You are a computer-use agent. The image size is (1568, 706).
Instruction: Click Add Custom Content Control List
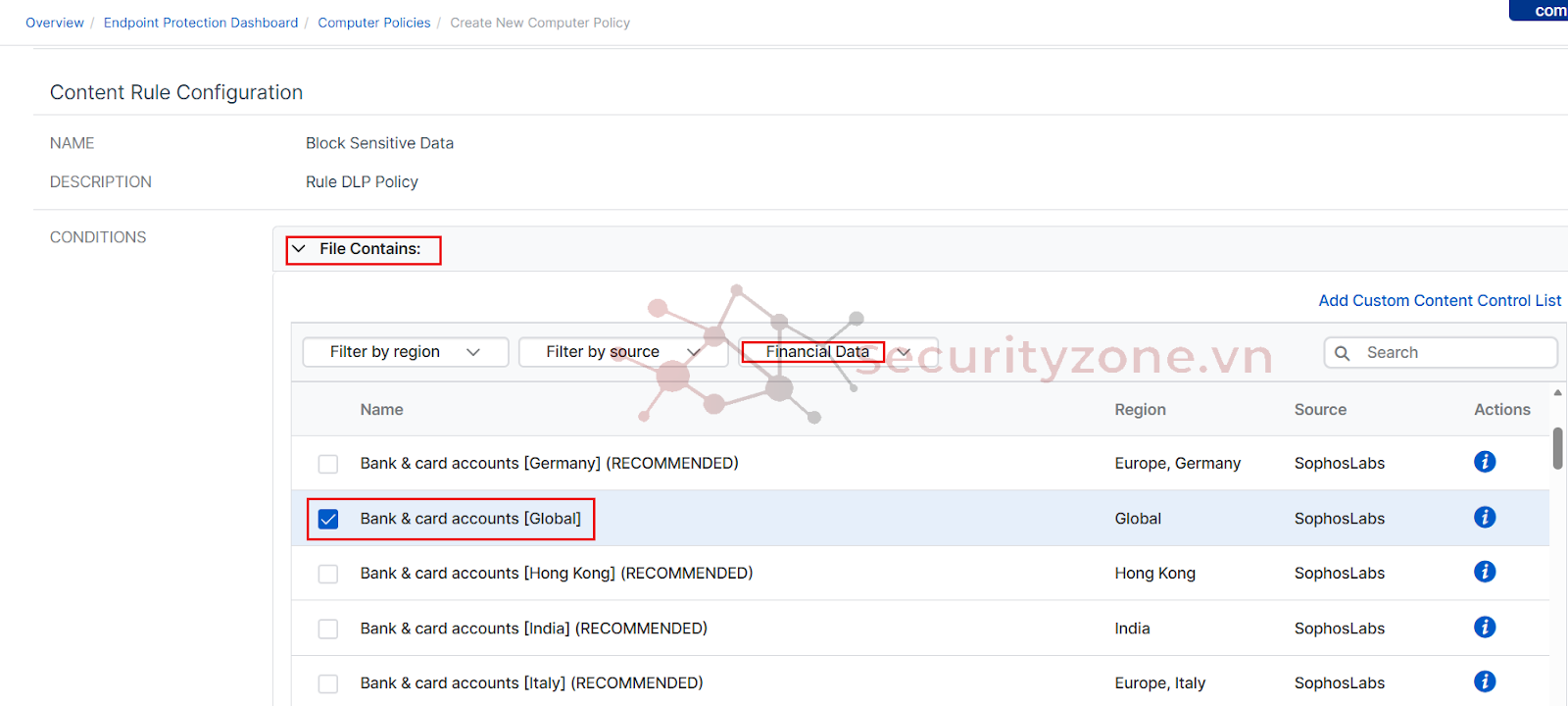click(x=1439, y=301)
